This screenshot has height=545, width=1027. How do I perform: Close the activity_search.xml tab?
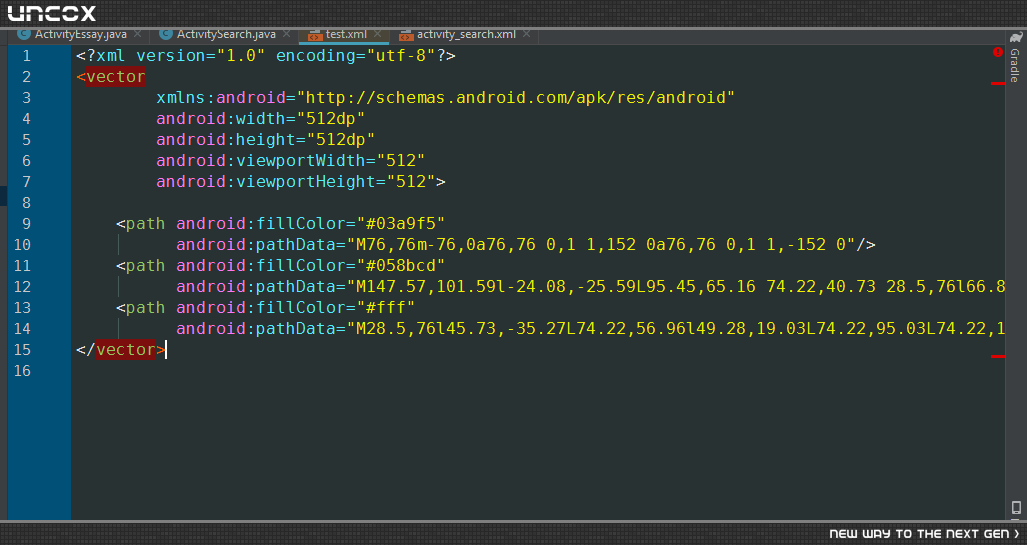click(527, 33)
